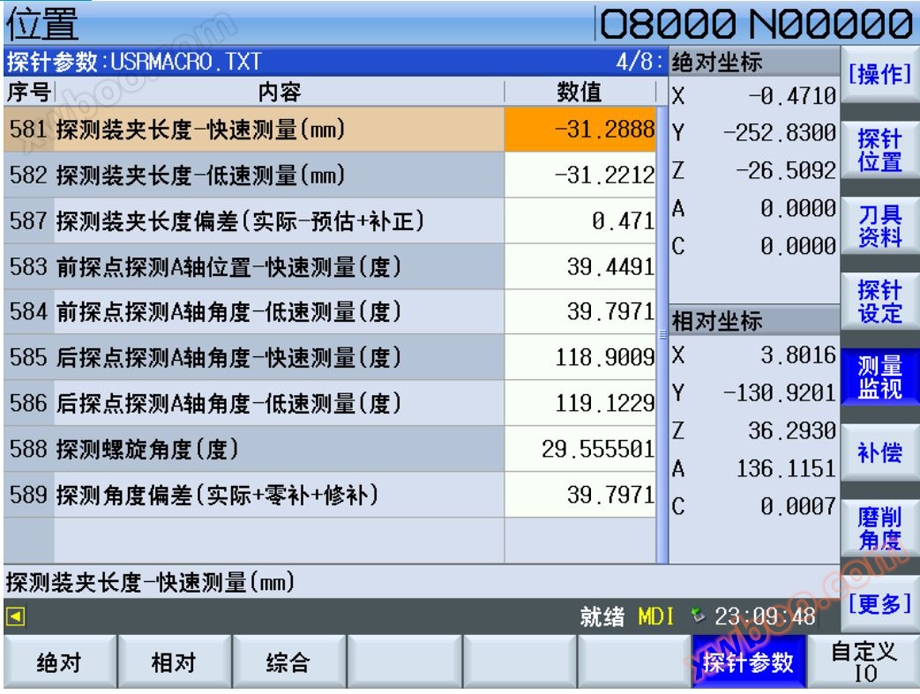Click the vertical scrollbar beside the parameter table

(x=661, y=330)
